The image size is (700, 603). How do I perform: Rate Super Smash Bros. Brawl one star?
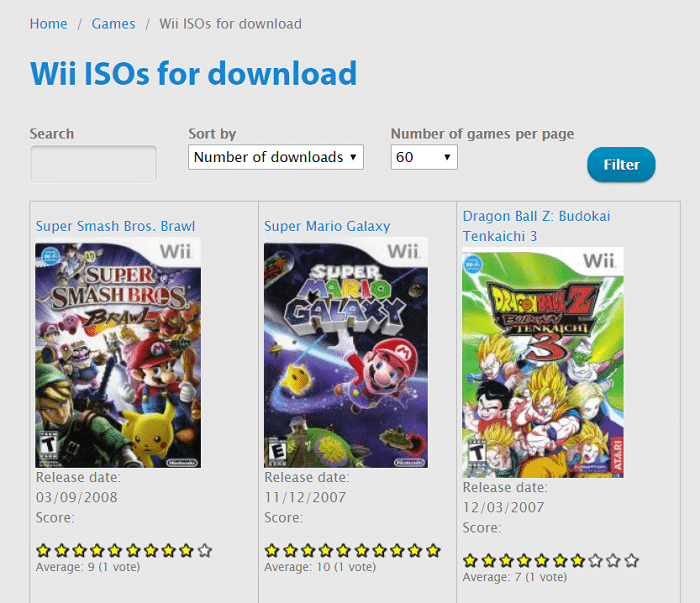pos(44,551)
